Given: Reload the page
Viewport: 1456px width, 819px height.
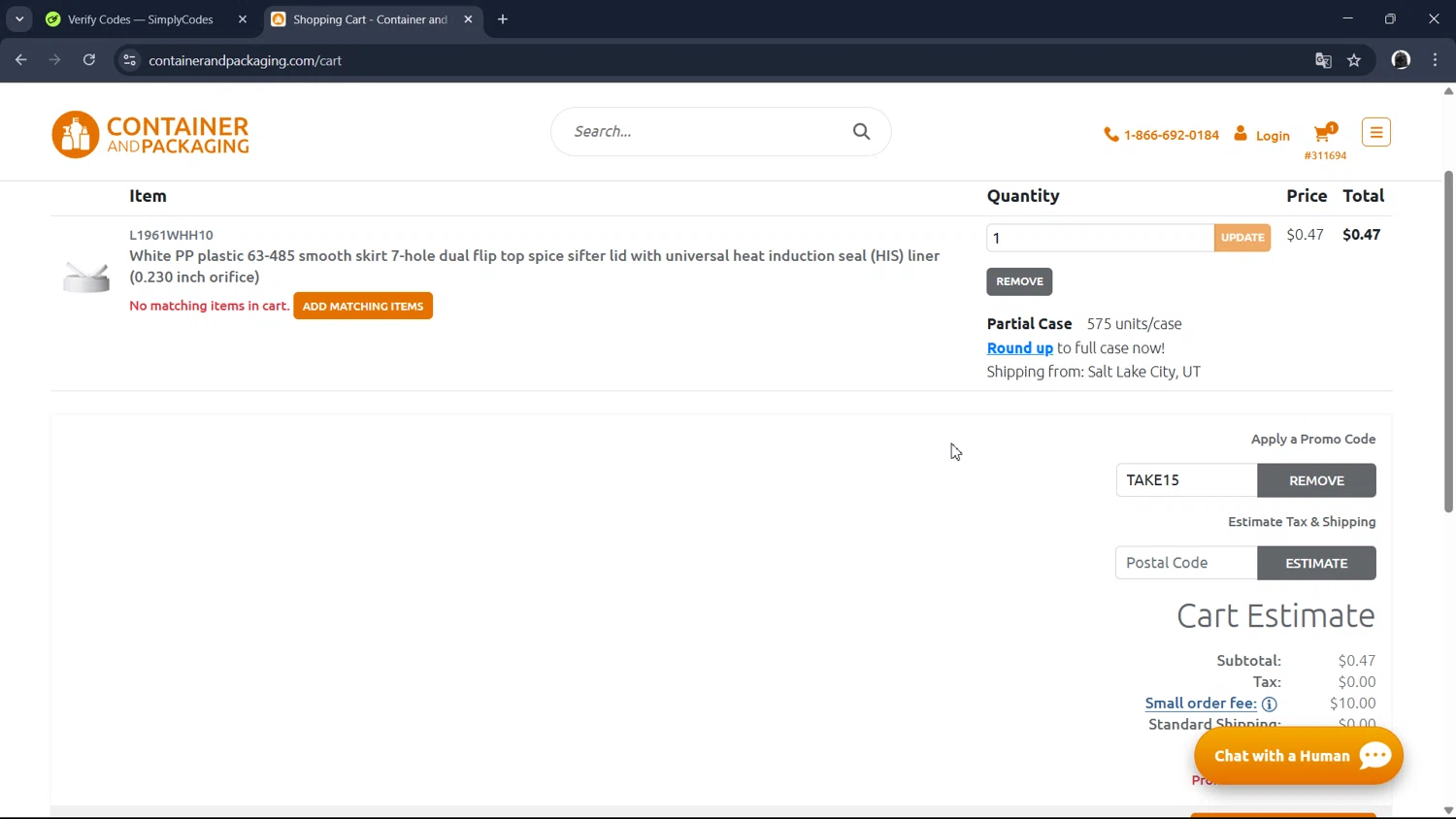Looking at the screenshot, I should point(89,60).
